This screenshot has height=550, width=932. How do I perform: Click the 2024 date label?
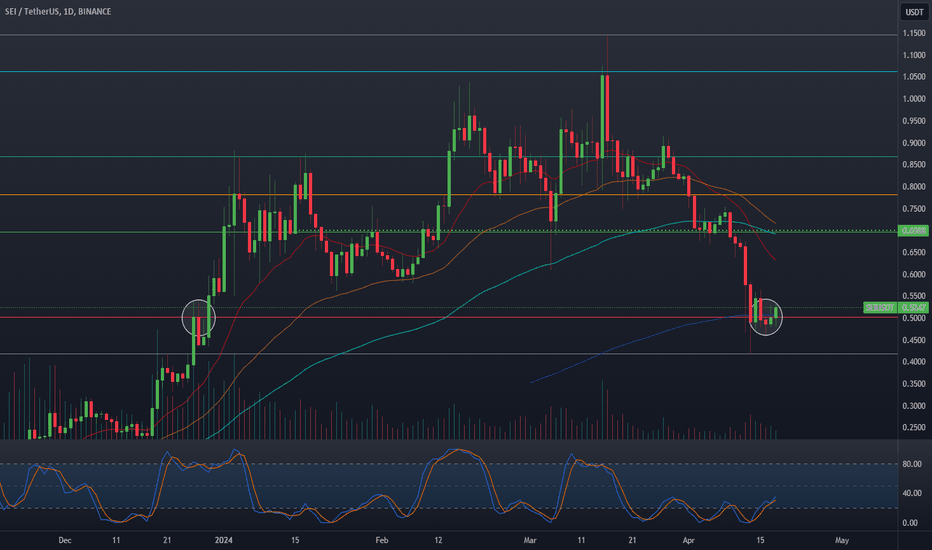point(223,540)
